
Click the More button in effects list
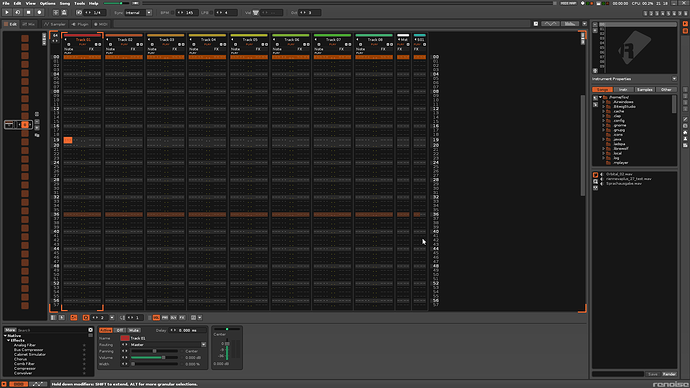pos(10,330)
